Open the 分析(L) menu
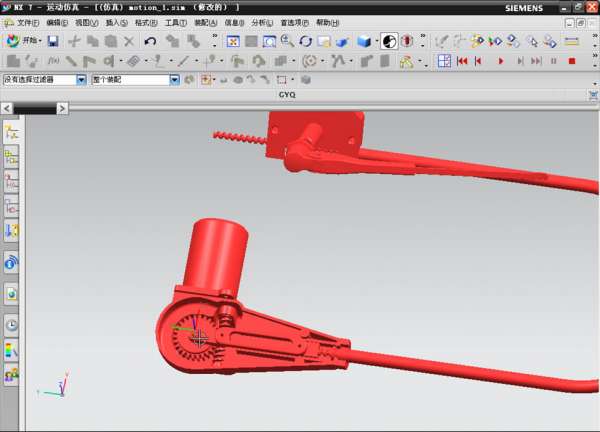 [262, 23]
